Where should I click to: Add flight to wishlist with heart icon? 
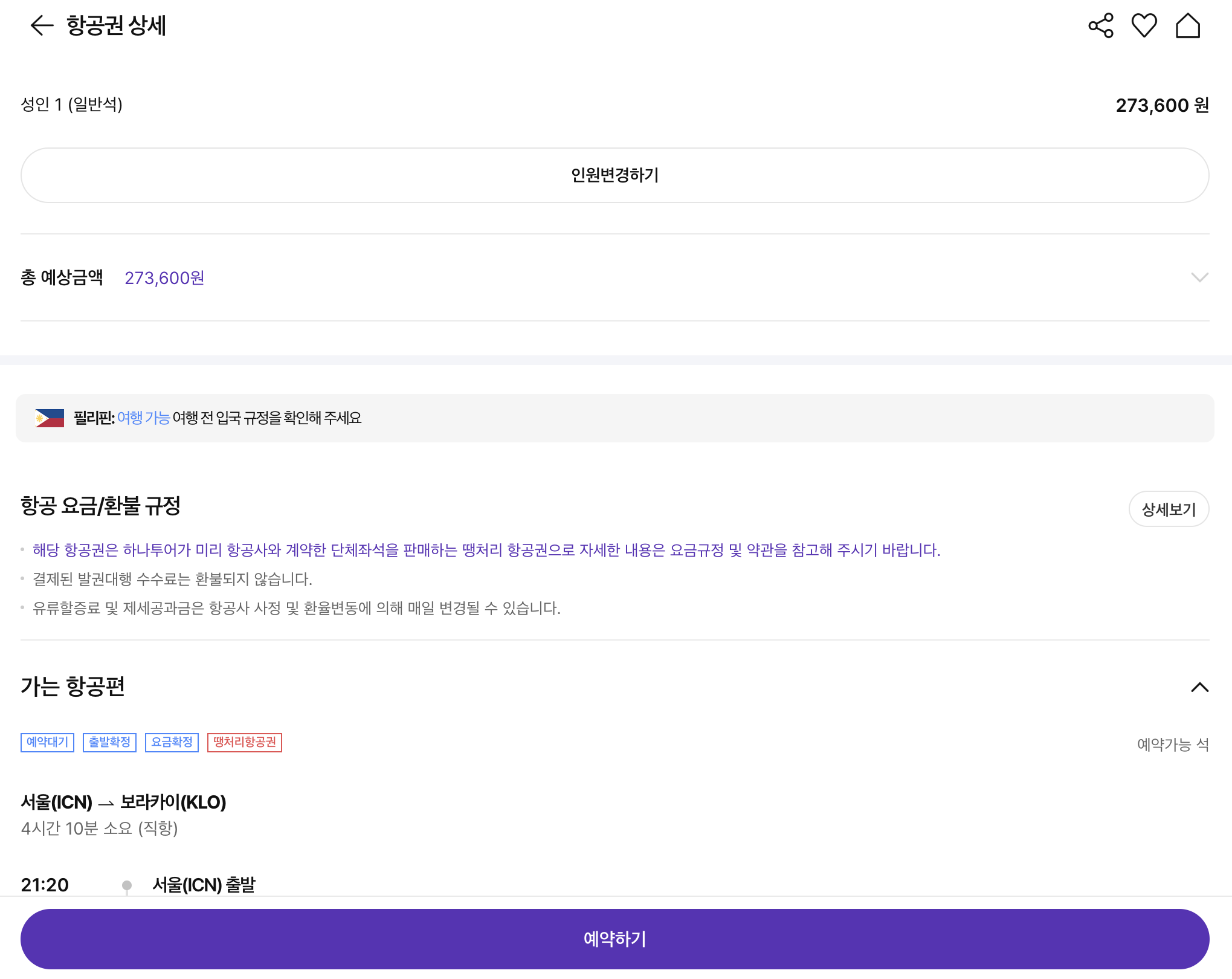pyautogui.click(x=1144, y=25)
